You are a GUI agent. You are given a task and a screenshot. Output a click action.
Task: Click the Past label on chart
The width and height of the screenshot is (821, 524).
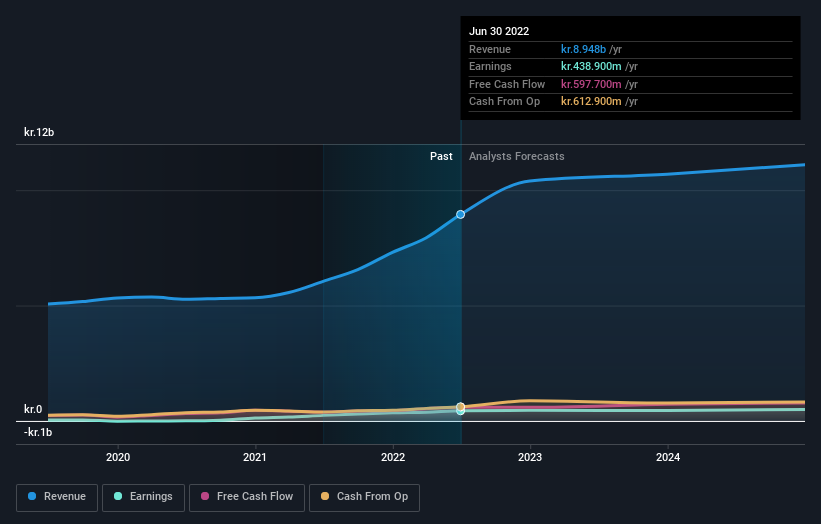click(x=441, y=157)
